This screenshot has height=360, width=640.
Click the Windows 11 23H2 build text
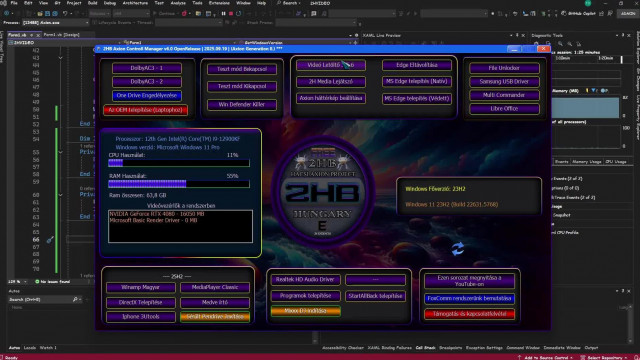(x=451, y=204)
